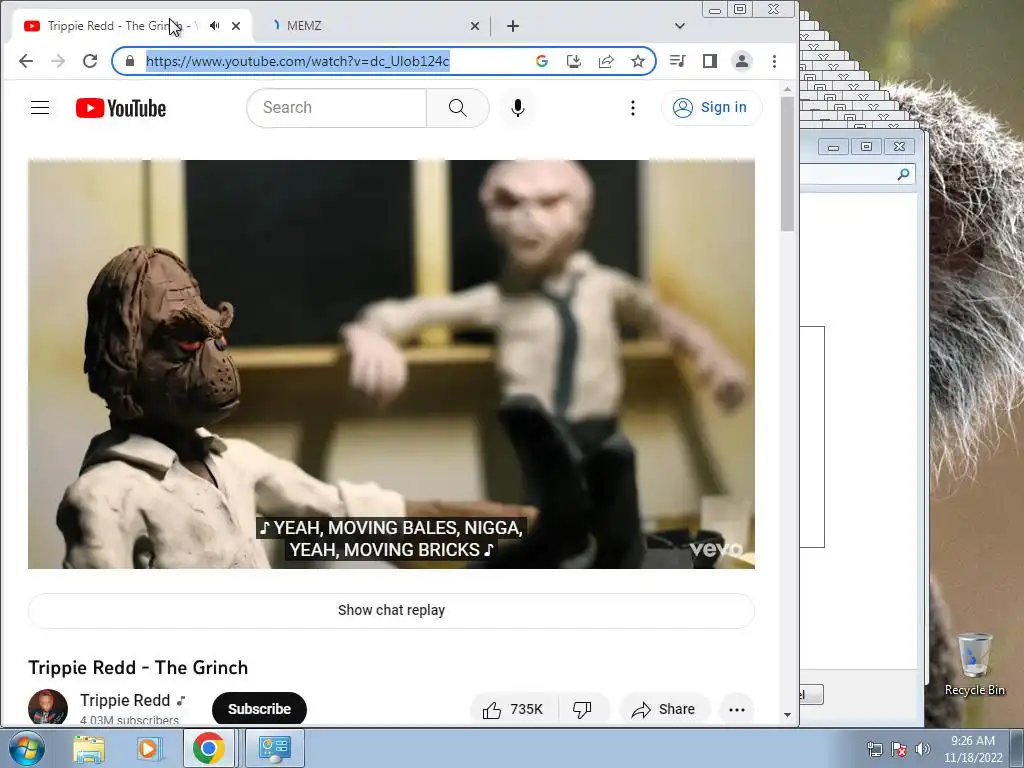This screenshot has height=768, width=1024.
Task: Click Show chat replay
Action: (391, 610)
